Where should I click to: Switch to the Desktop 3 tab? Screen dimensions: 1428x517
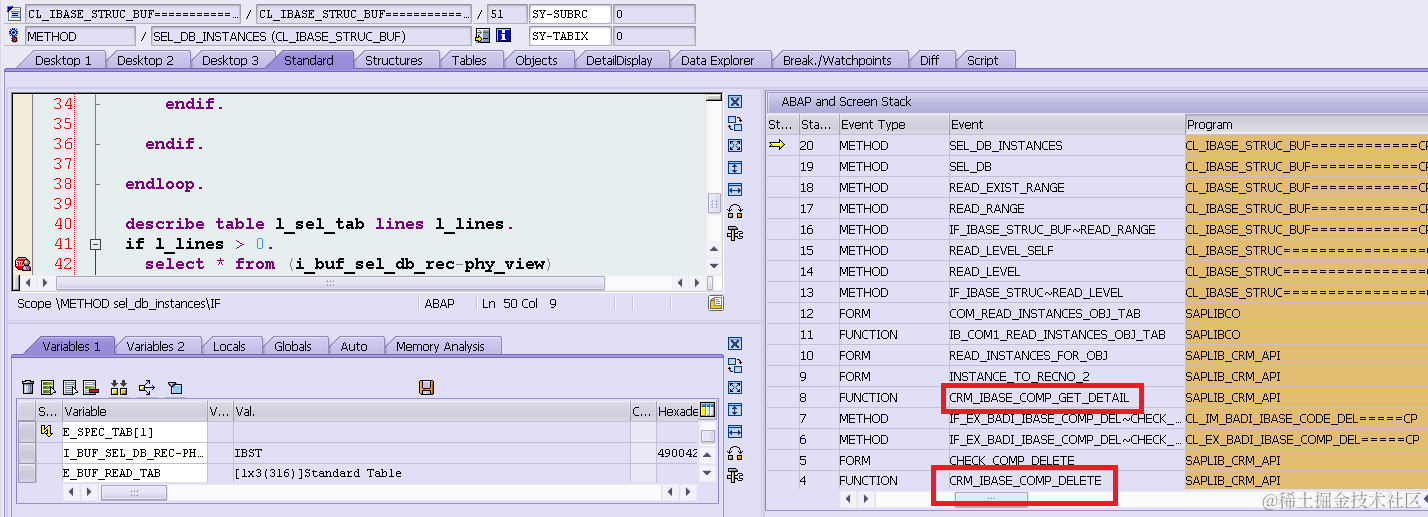tap(230, 60)
